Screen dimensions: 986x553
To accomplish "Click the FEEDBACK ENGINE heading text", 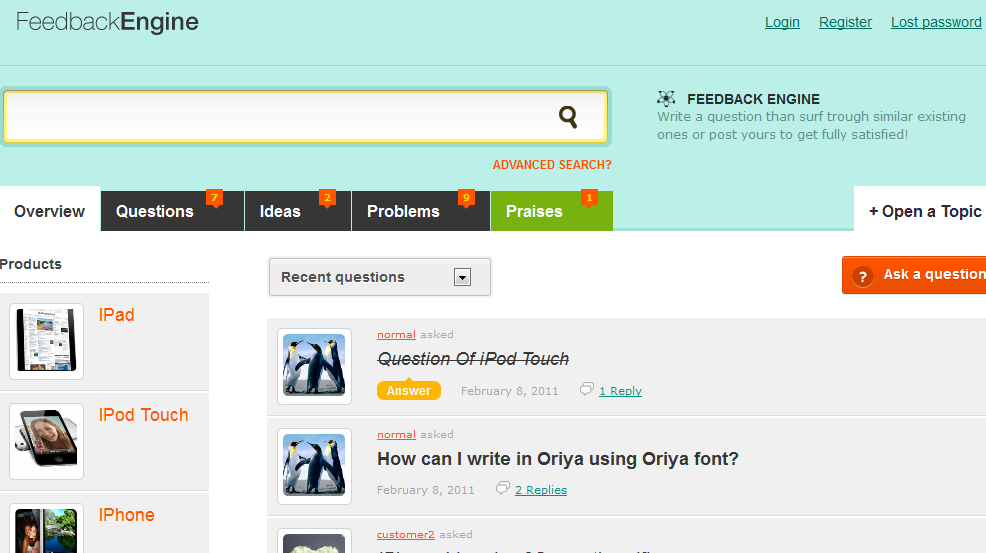I will 753,99.
